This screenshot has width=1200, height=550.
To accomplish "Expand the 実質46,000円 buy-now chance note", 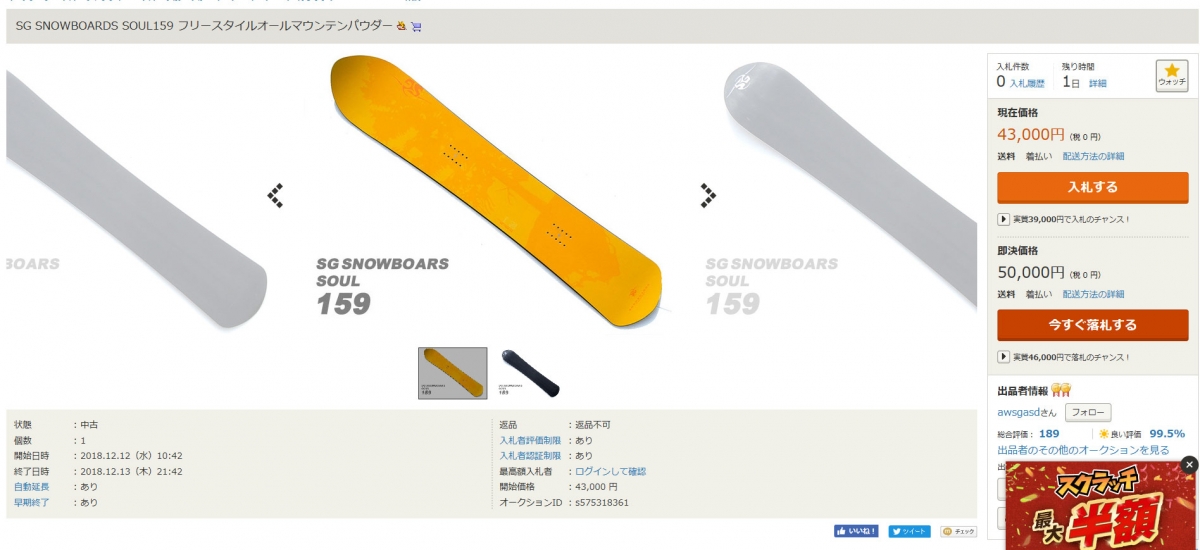I will point(1065,357).
